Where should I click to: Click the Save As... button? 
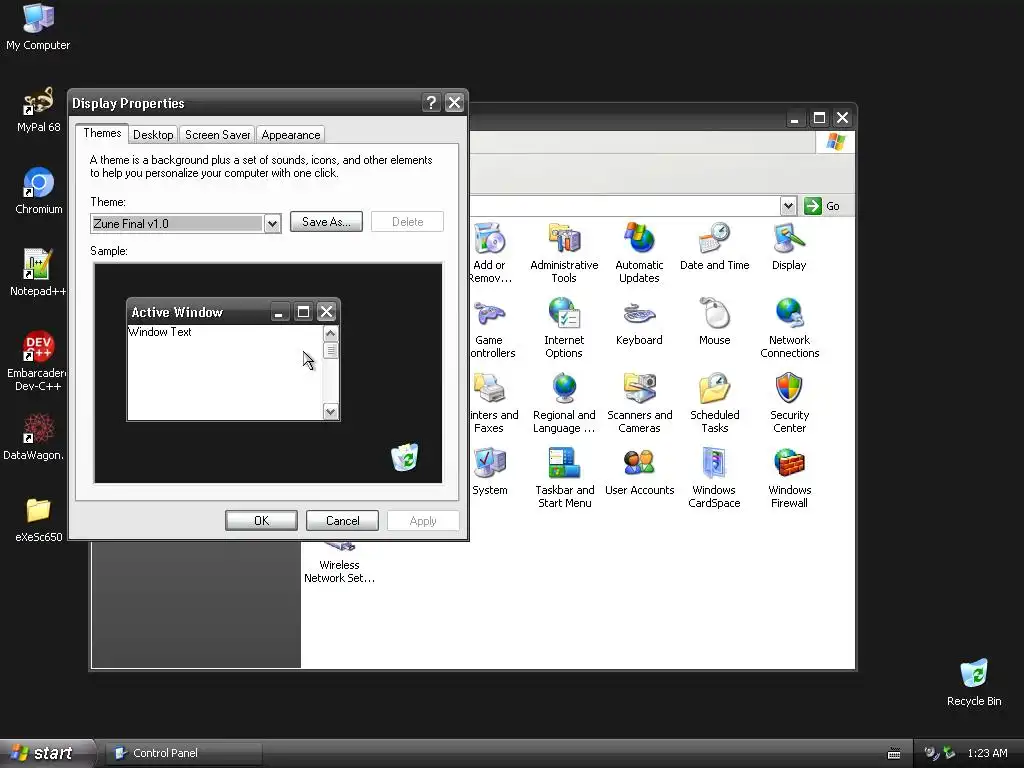click(x=326, y=221)
